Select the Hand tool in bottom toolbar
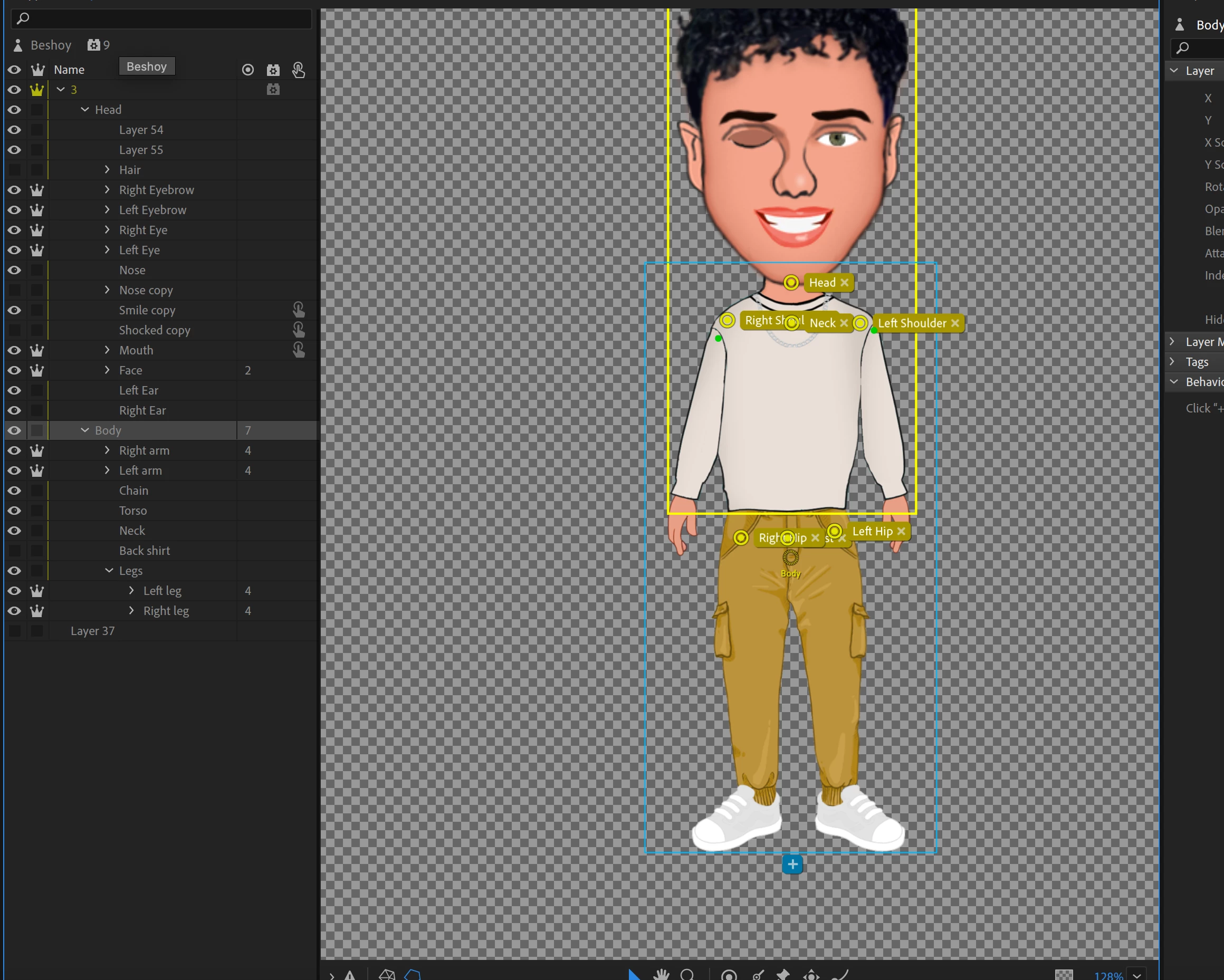 (x=661, y=975)
